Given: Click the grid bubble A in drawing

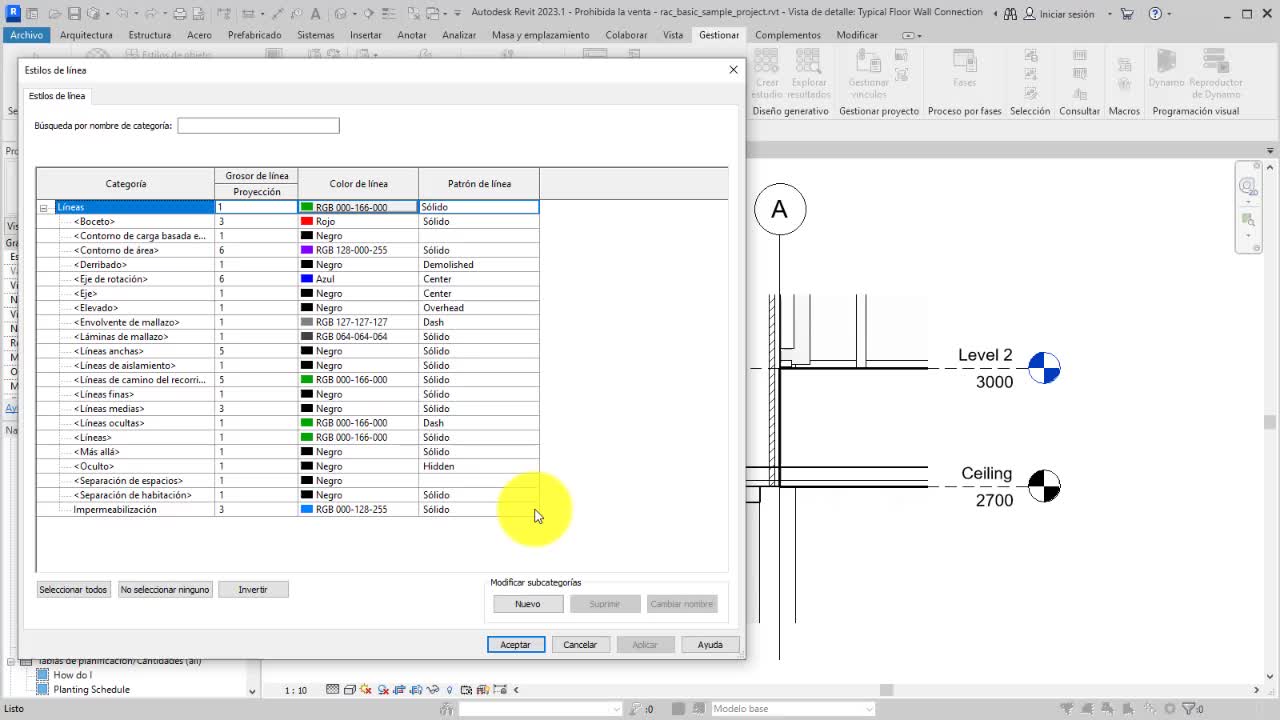Looking at the screenshot, I should 779,210.
